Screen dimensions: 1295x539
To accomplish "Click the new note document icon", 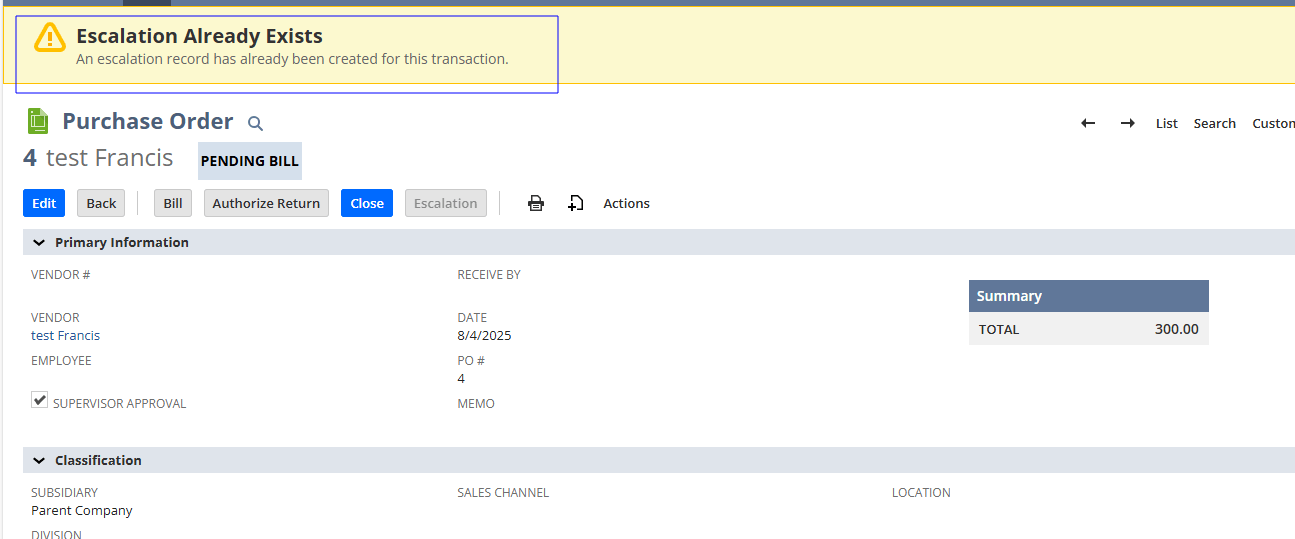I will tap(575, 203).
